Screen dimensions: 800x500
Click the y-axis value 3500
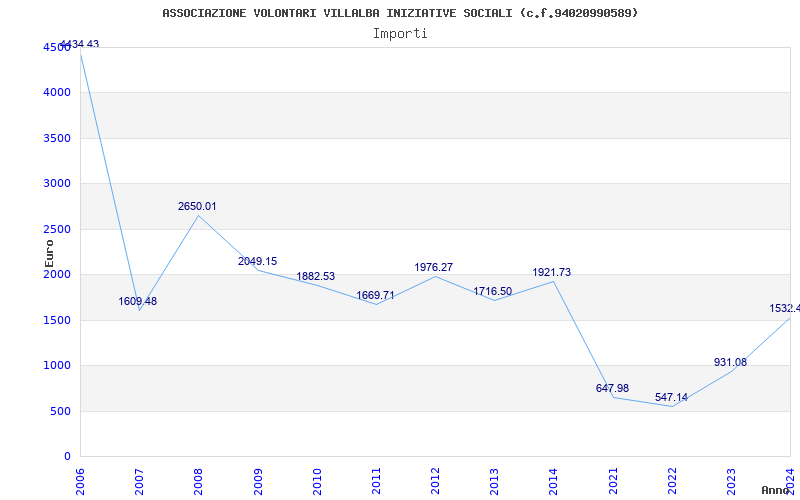point(57,138)
